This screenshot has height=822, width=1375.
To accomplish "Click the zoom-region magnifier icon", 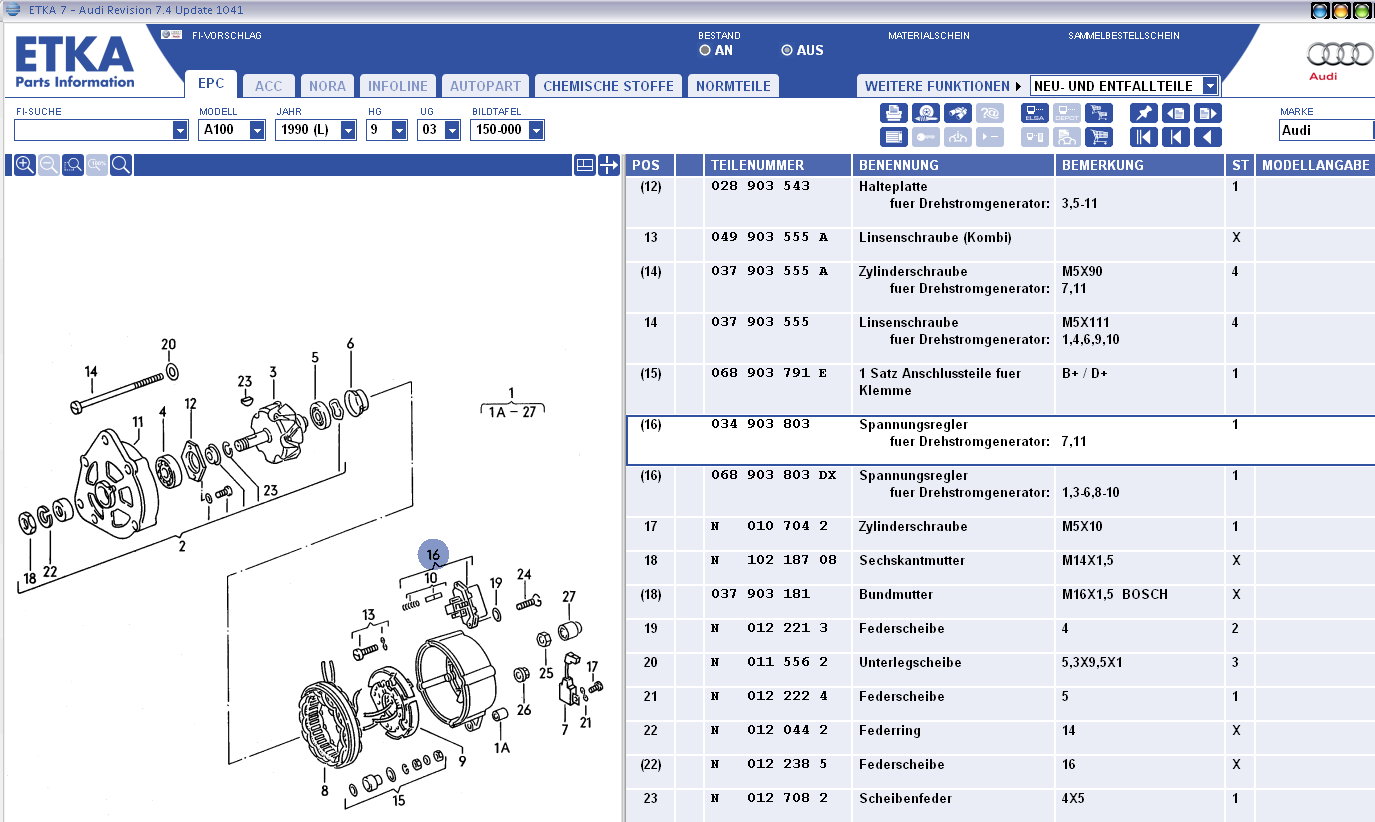I will (73, 165).
